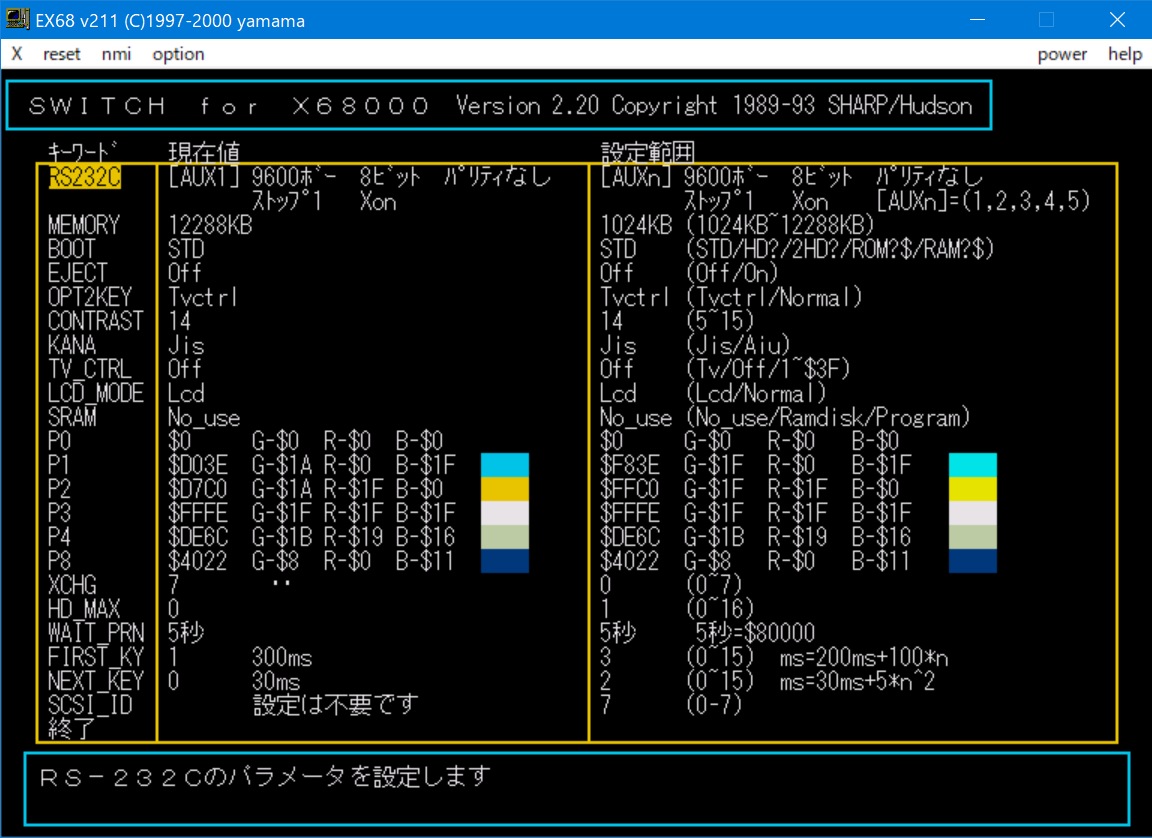
Task: Click the 設定範囲 column header
Action: click(x=648, y=152)
